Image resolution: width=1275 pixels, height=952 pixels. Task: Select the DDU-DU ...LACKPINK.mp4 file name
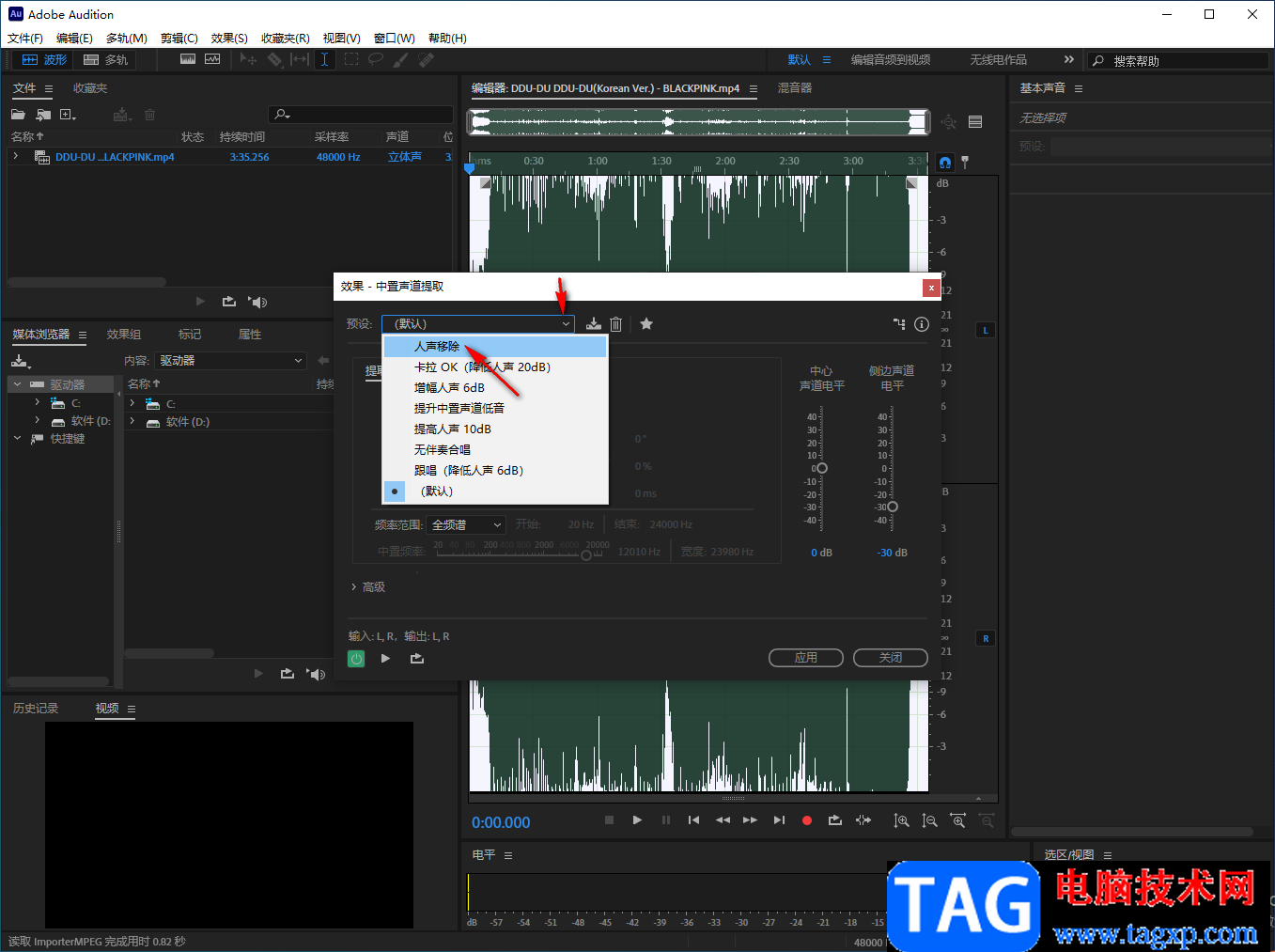tap(115, 157)
